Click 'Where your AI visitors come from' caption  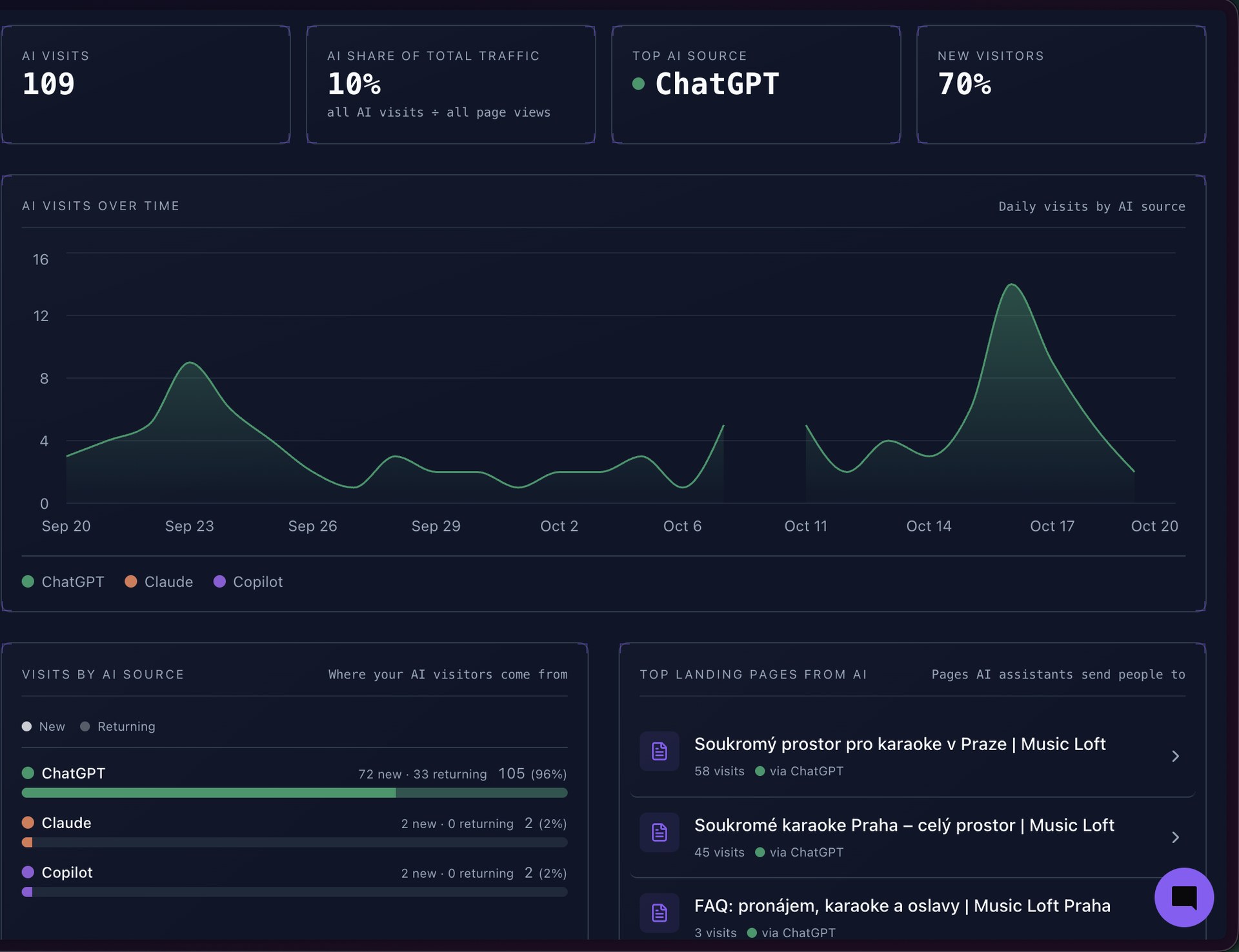click(448, 675)
